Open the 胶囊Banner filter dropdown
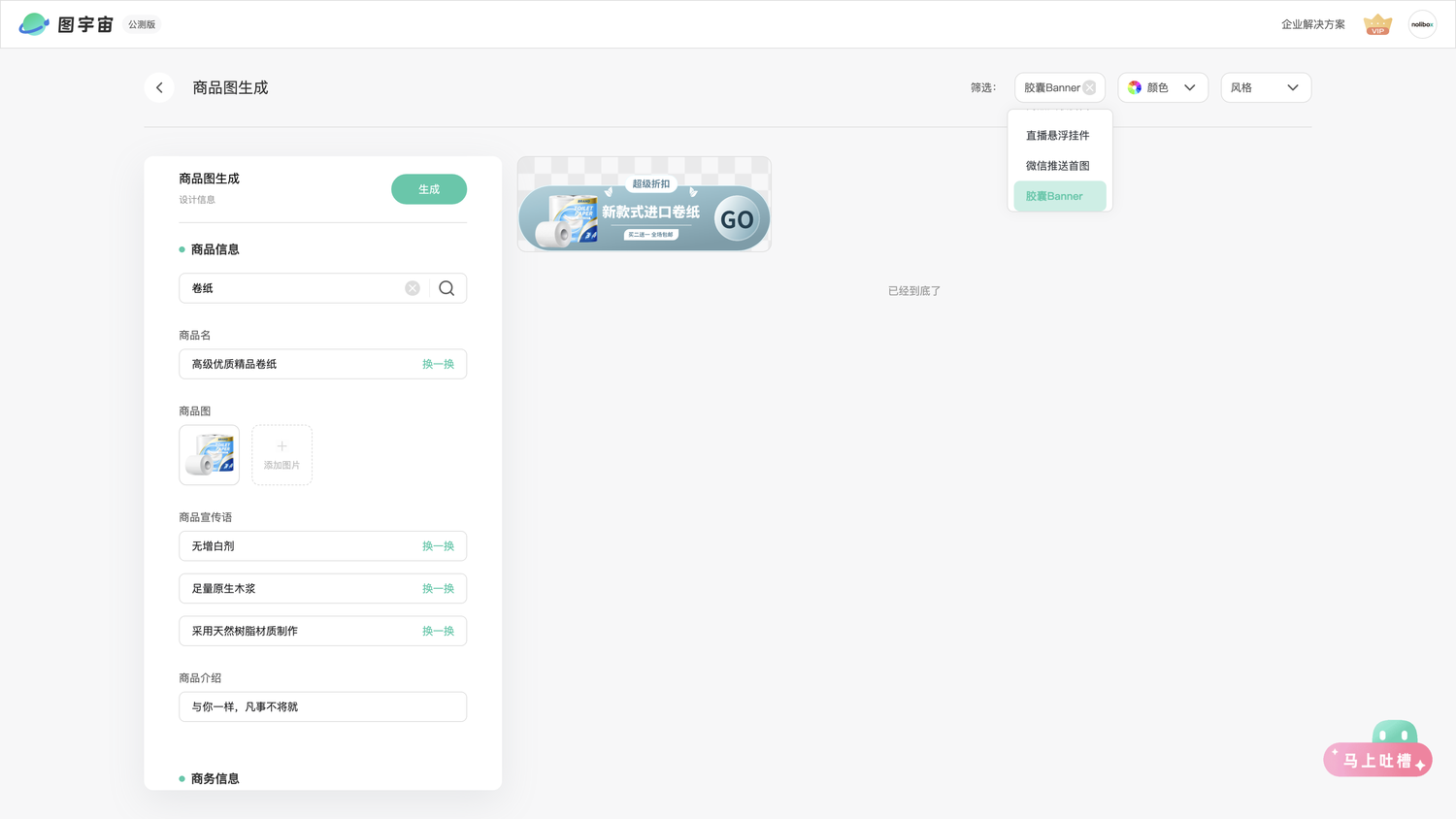The image size is (1456, 819). (x=1059, y=87)
